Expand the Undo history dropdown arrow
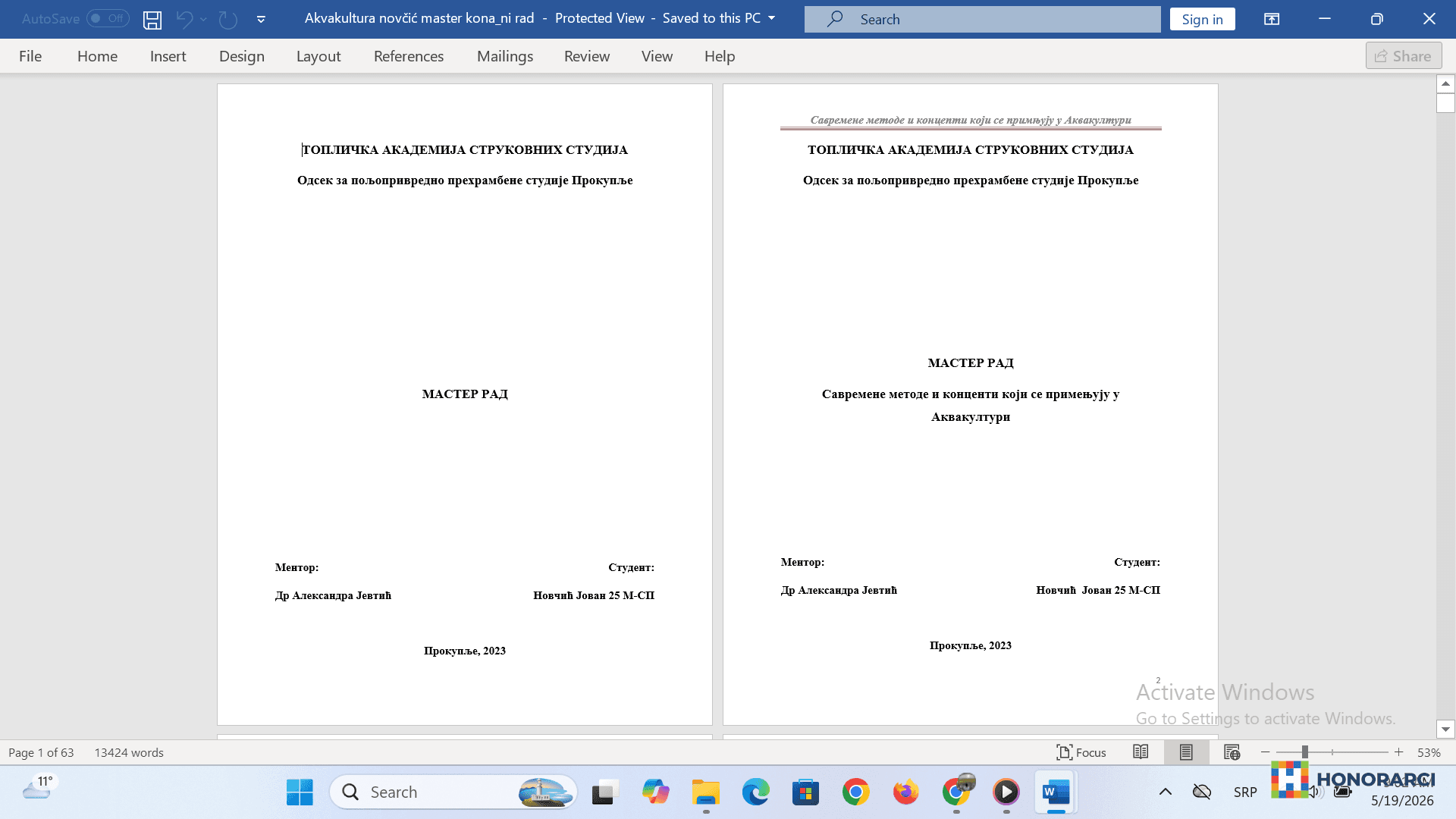 pyautogui.click(x=203, y=19)
